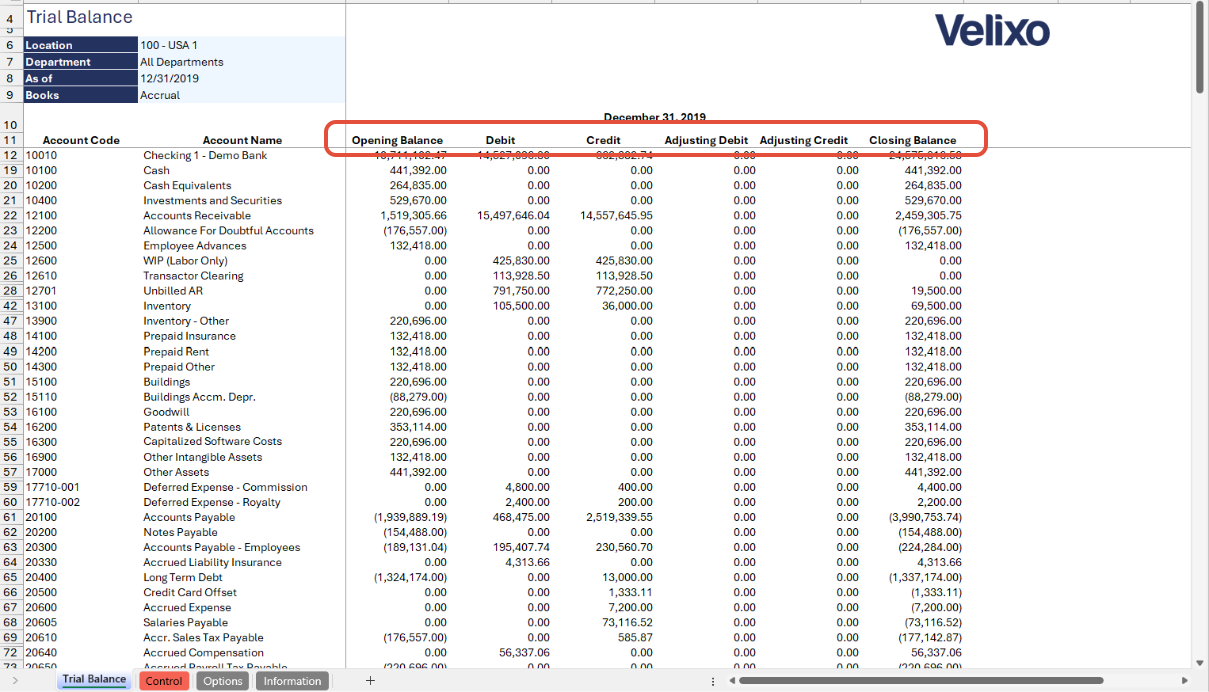
Task: Select row header 22 for Accounts Receivable
Action: (11, 216)
